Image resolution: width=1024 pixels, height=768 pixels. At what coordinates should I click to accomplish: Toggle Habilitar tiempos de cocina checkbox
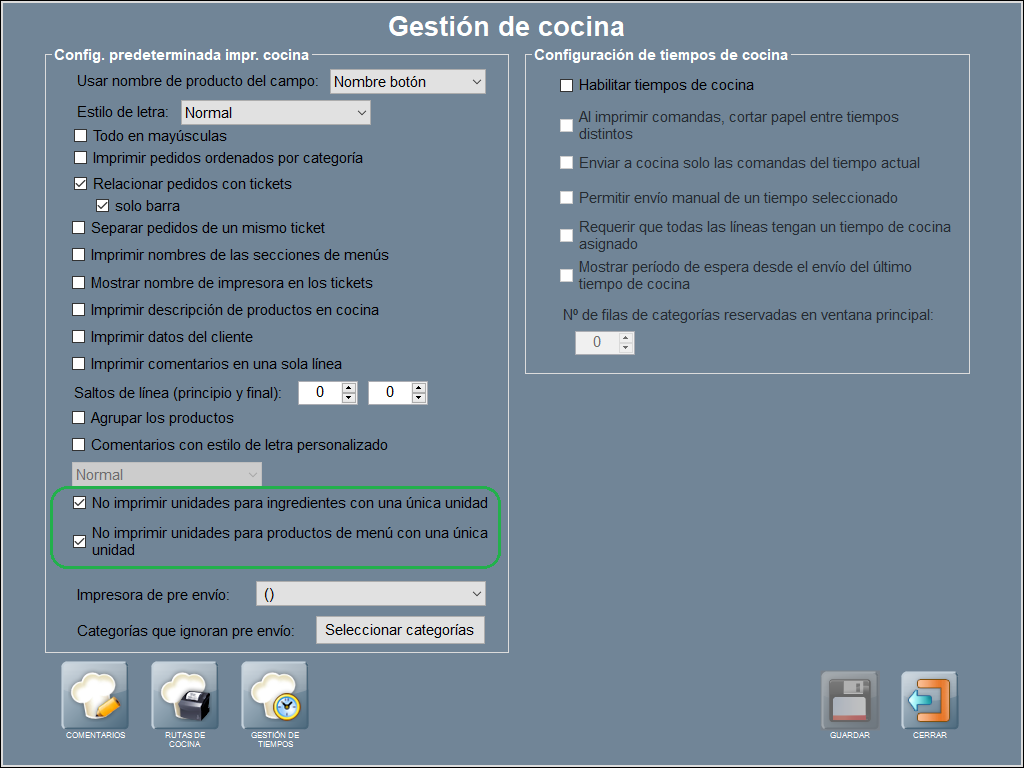click(x=567, y=86)
